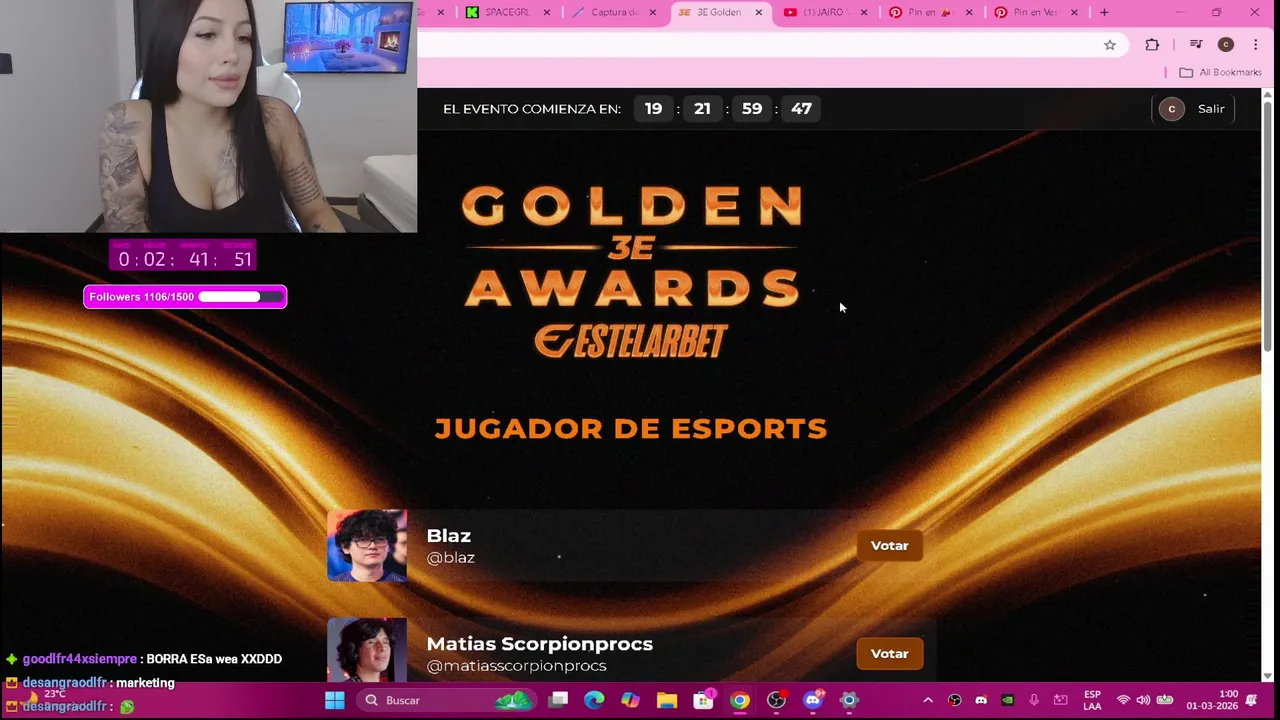The image size is (1280, 720).
Task: Open Matias Scorpionprocs' profile photo
Action: (367, 649)
